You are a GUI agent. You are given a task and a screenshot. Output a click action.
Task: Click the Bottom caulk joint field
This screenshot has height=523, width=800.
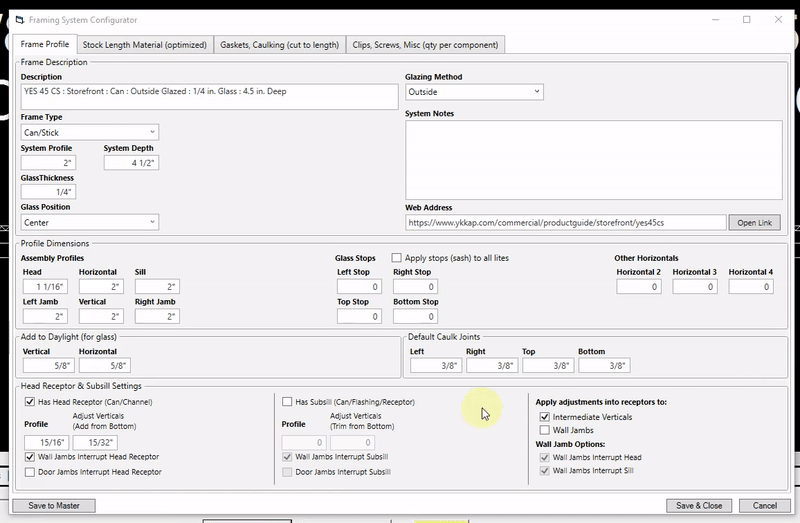[x=604, y=365]
